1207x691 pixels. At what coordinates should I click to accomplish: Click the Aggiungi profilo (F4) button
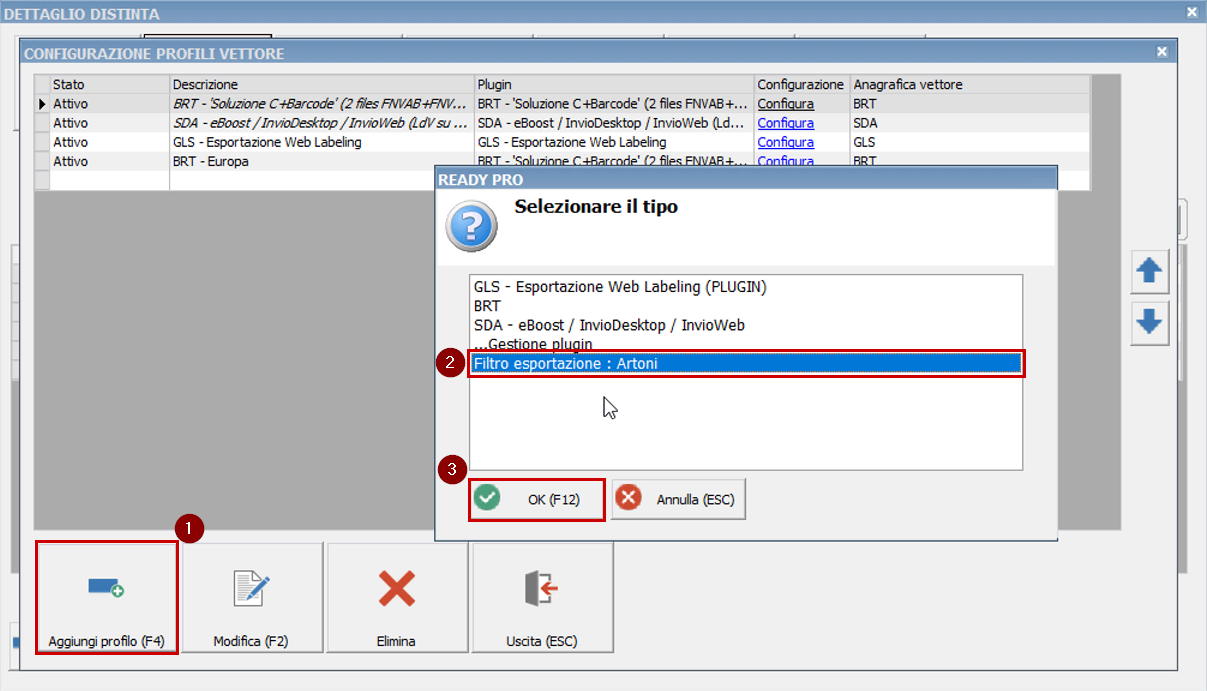(106, 598)
